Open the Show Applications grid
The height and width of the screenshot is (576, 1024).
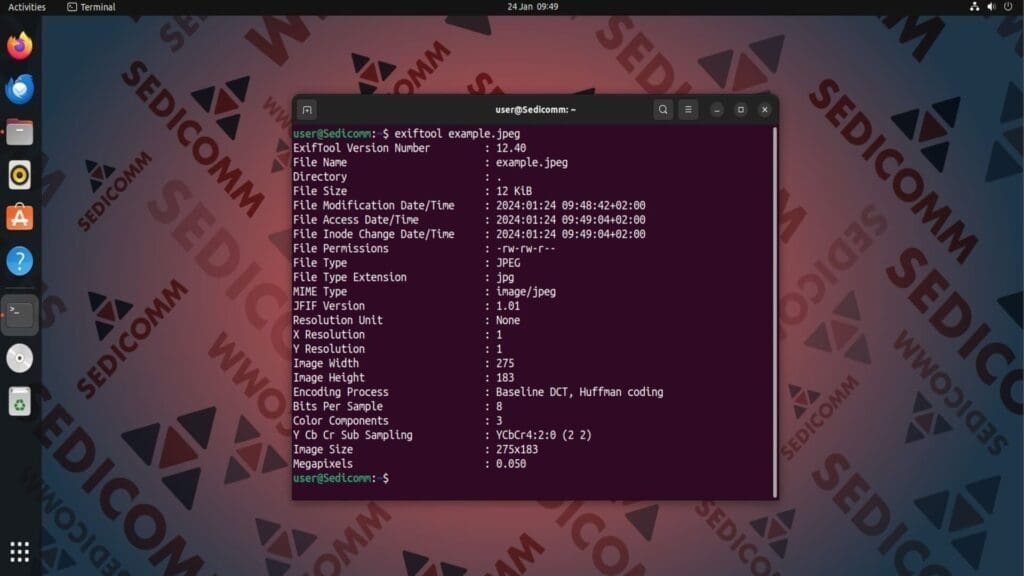tap(18, 551)
